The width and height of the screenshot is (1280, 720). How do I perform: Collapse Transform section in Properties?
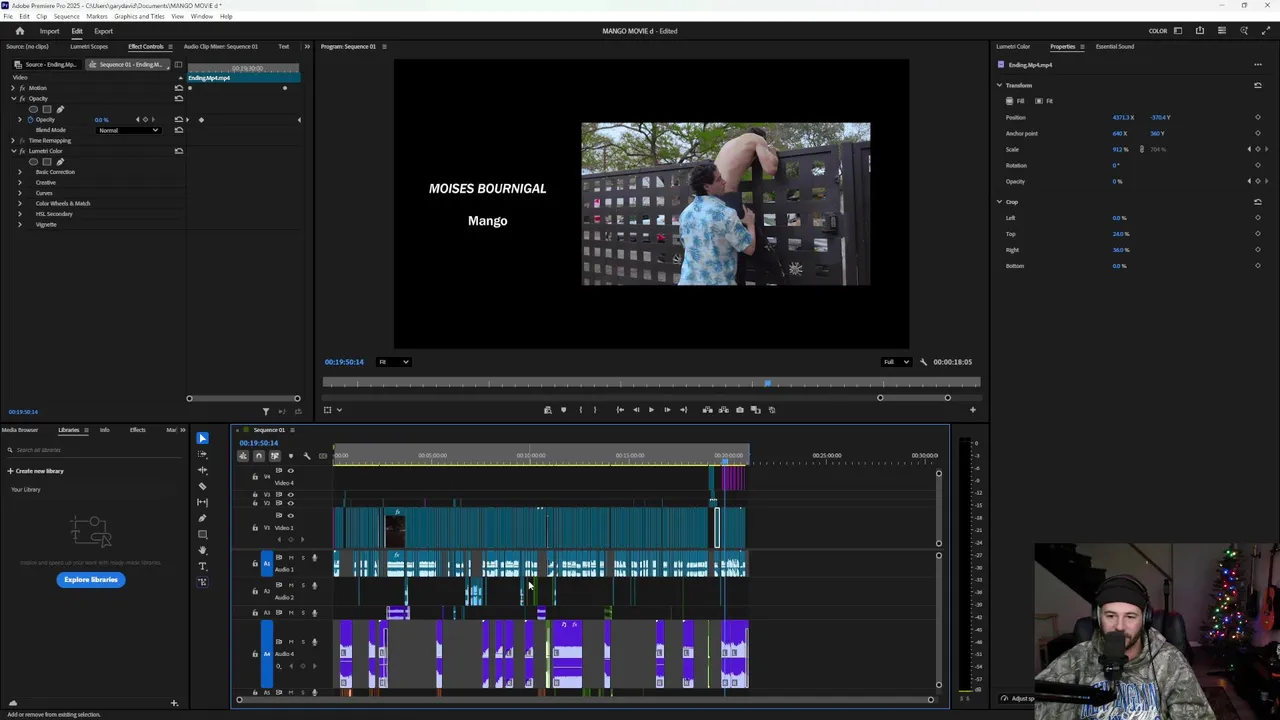point(999,85)
